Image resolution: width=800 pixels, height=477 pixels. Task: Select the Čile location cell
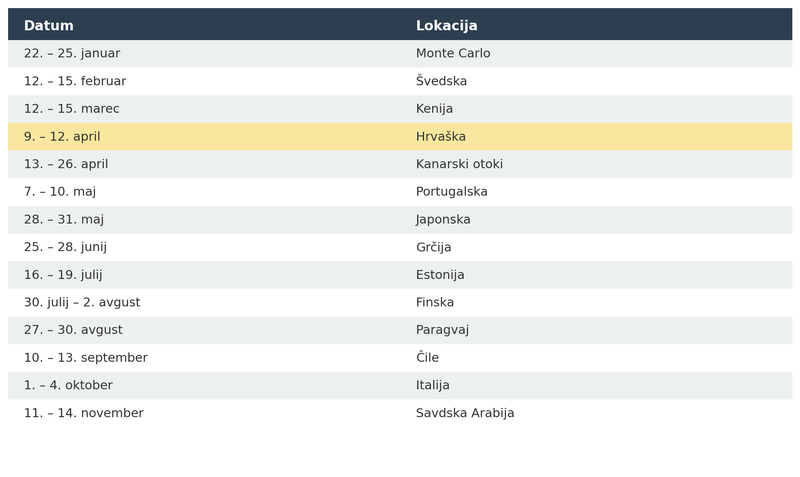tap(596, 358)
